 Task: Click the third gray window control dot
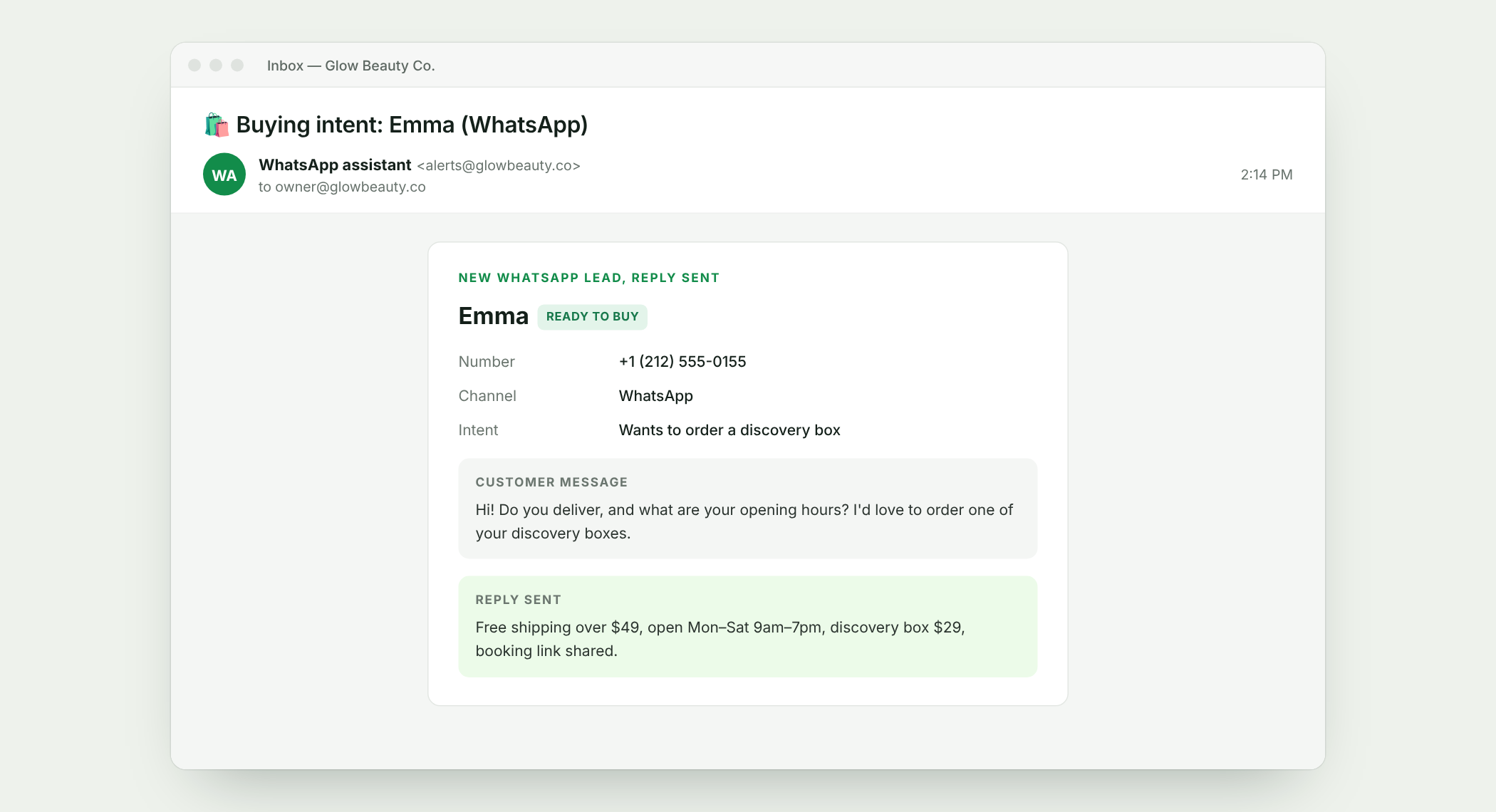237,66
